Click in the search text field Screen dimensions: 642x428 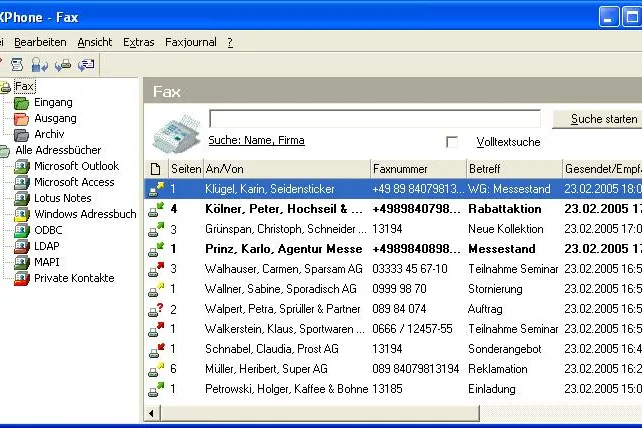point(375,119)
